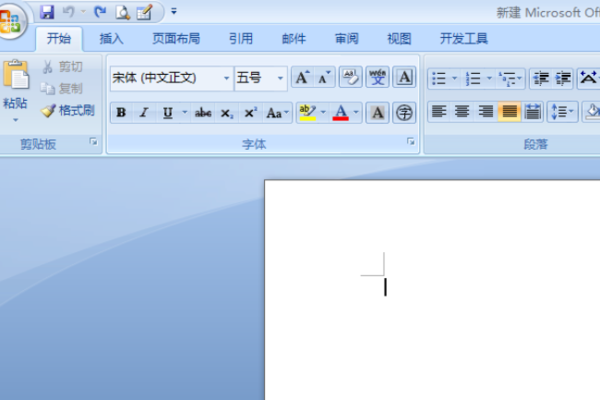Image resolution: width=600 pixels, height=400 pixels.
Task: Open the 剪贴板 pane launcher
Action: tap(93, 142)
